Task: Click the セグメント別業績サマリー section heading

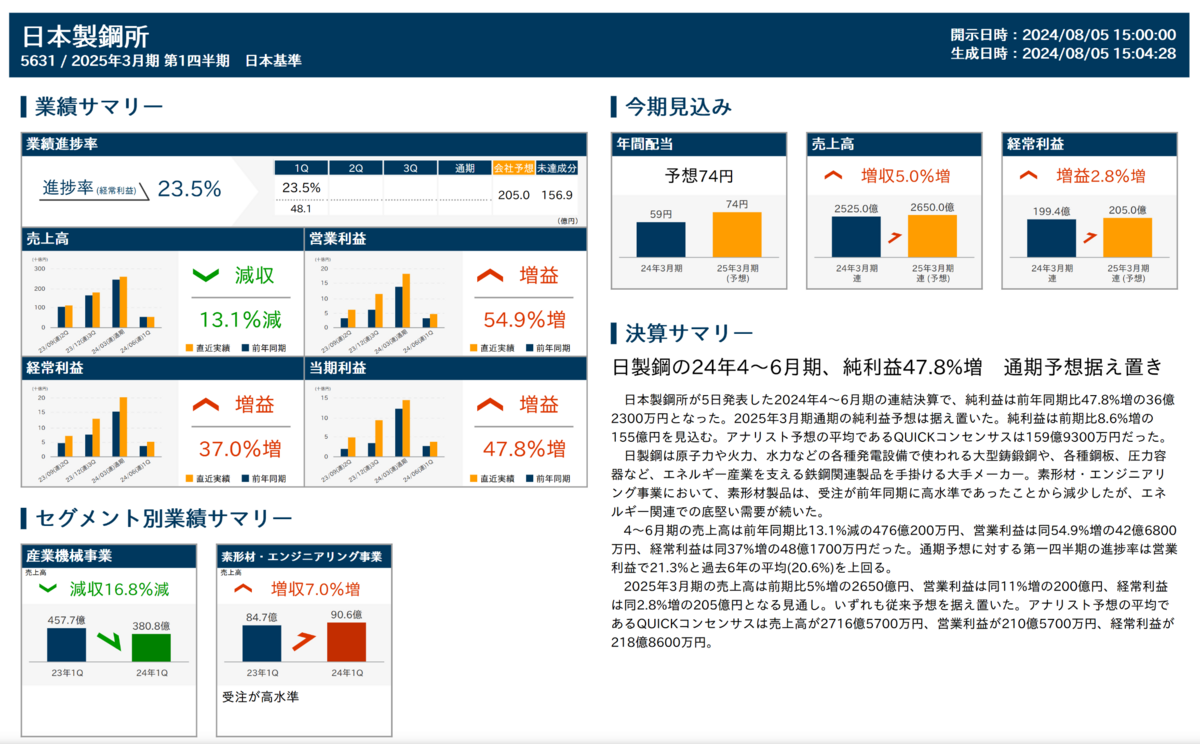Action: 163,518
